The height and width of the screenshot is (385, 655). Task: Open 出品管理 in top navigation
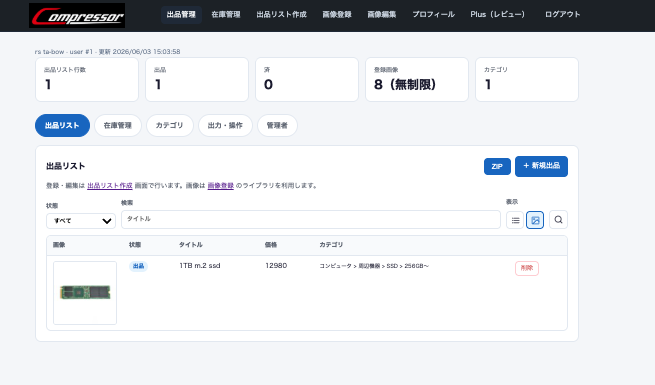pyautogui.click(x=181, y=15)
